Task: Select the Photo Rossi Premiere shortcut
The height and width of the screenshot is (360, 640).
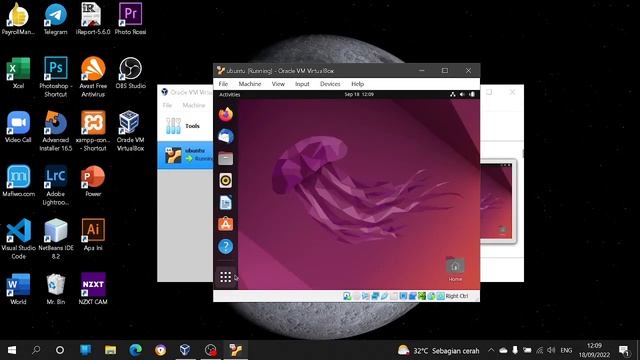Action: (x=130, y=19)
